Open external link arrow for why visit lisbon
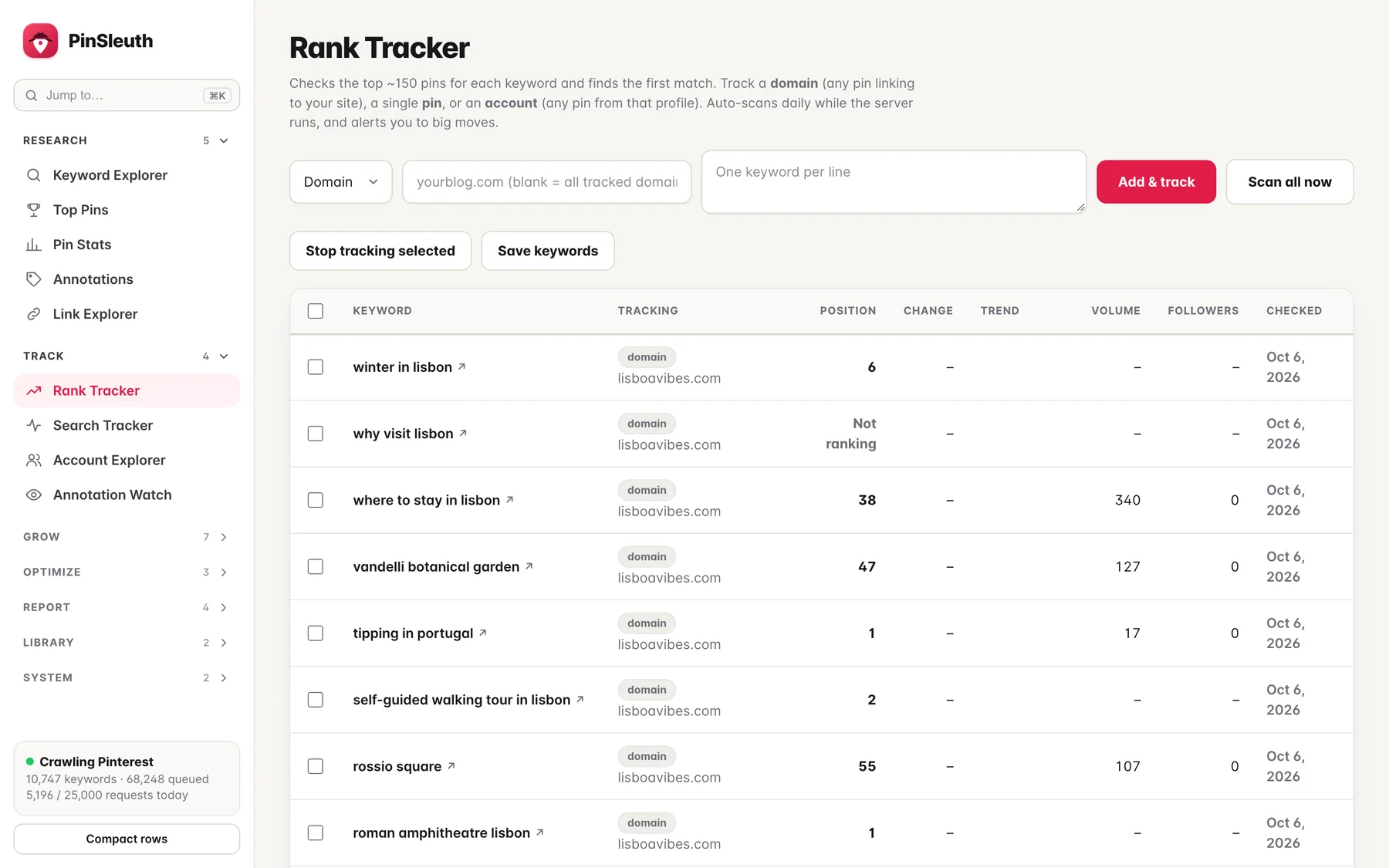The width and height of the screenshot is (1389, 868). (463, 433)
